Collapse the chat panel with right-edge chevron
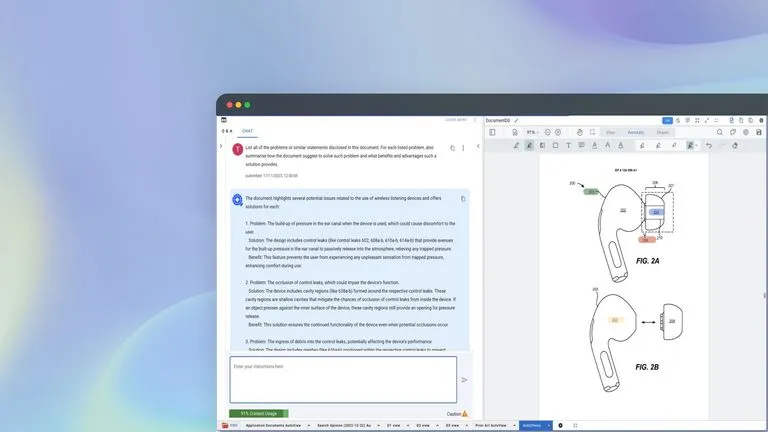The height and width of the screenshot is (432, 768). pyautogui.click(x=479, y=146)
